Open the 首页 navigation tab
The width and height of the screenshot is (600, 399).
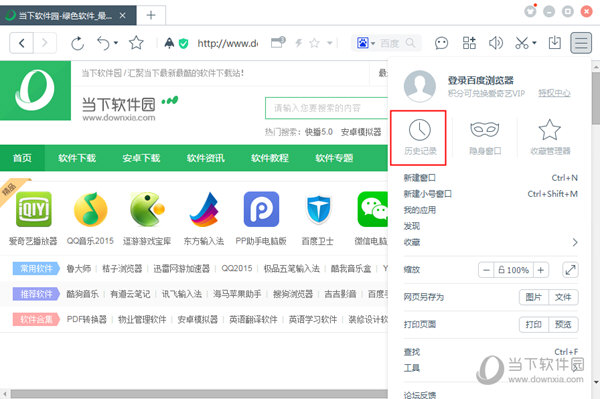[x=22, y=158]
